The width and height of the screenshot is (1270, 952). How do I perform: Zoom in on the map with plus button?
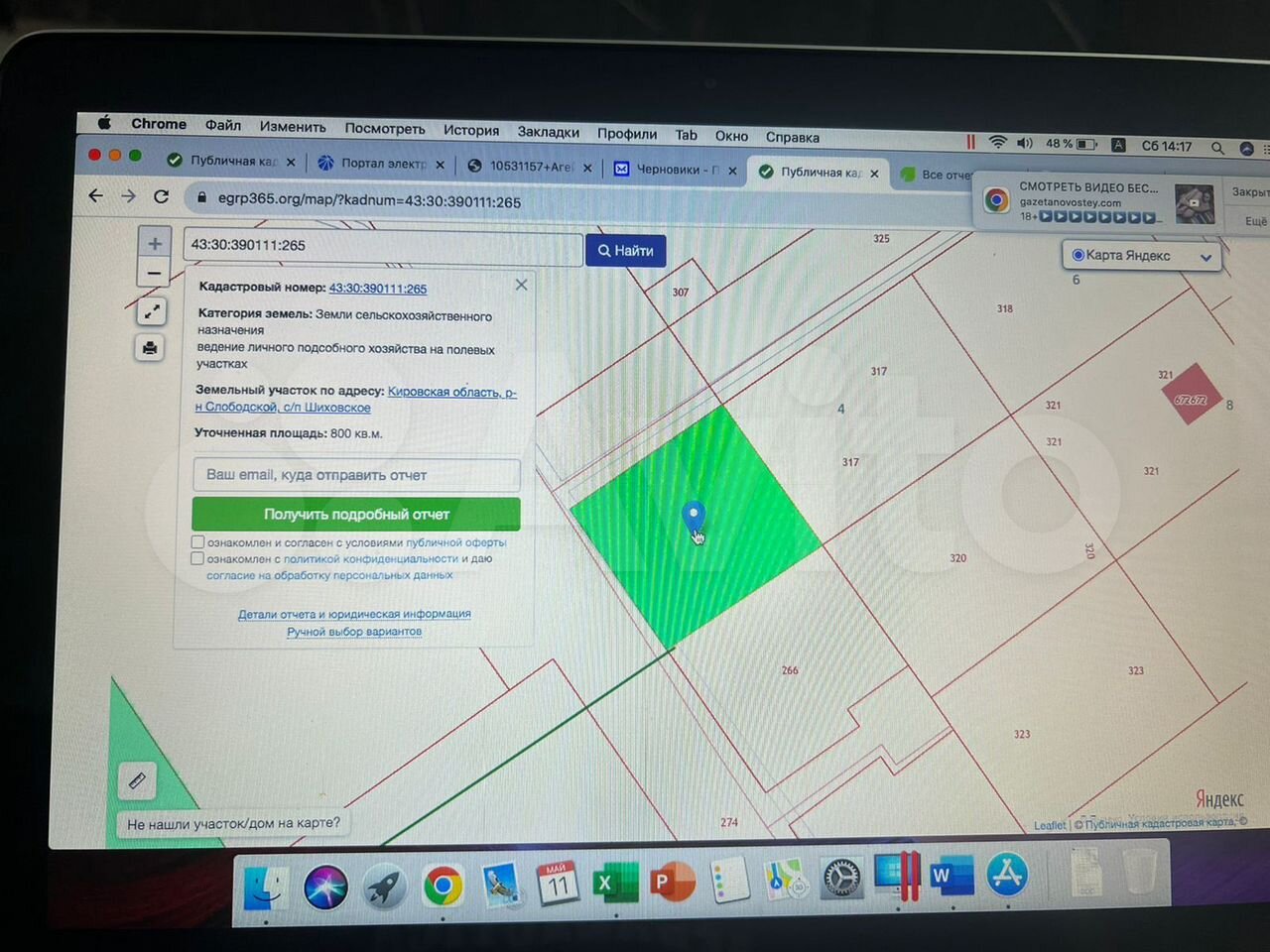(x=155, y=244)
